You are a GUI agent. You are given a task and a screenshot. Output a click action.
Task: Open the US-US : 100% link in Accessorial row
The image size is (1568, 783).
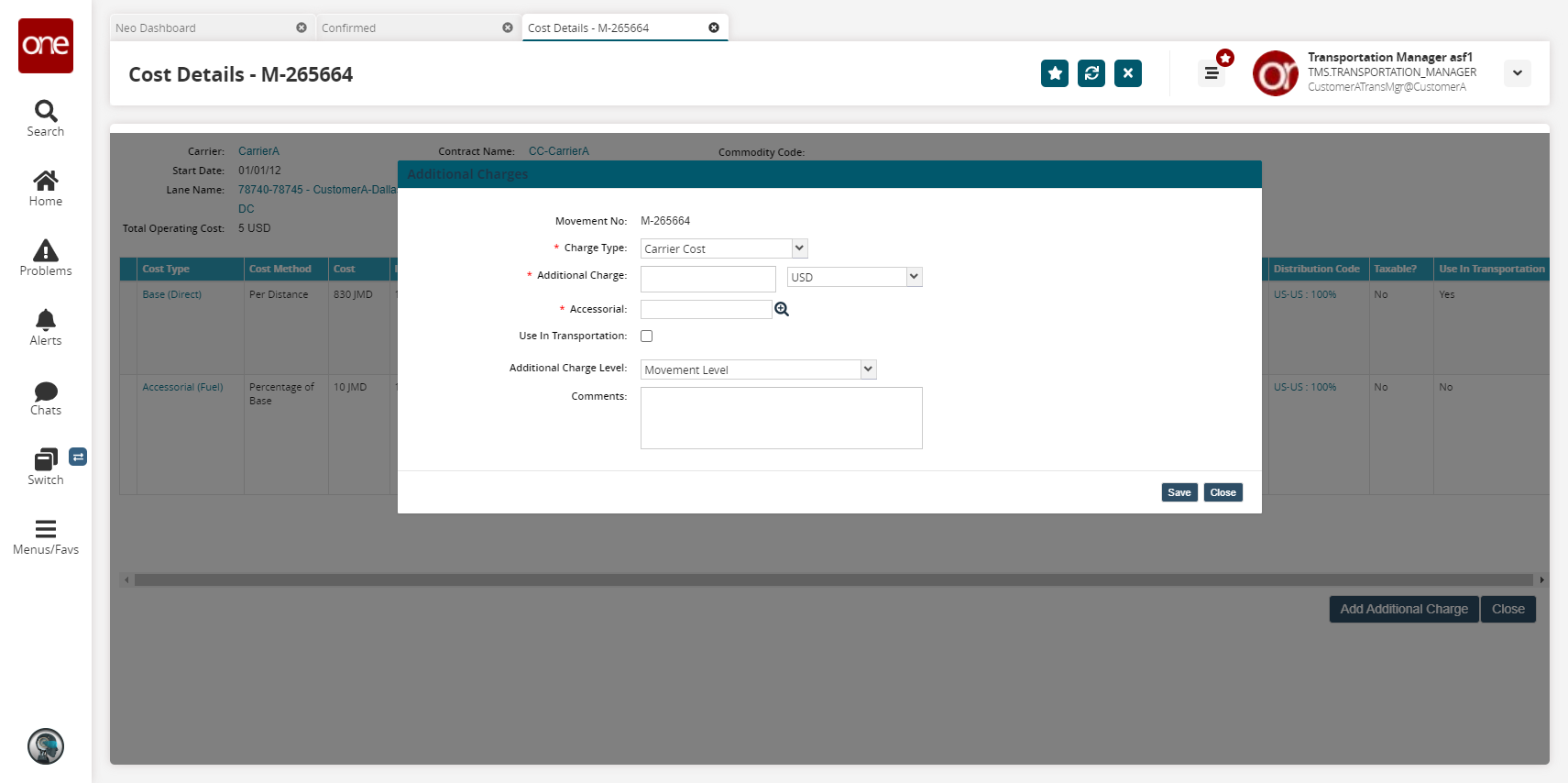click(1305, 387)
